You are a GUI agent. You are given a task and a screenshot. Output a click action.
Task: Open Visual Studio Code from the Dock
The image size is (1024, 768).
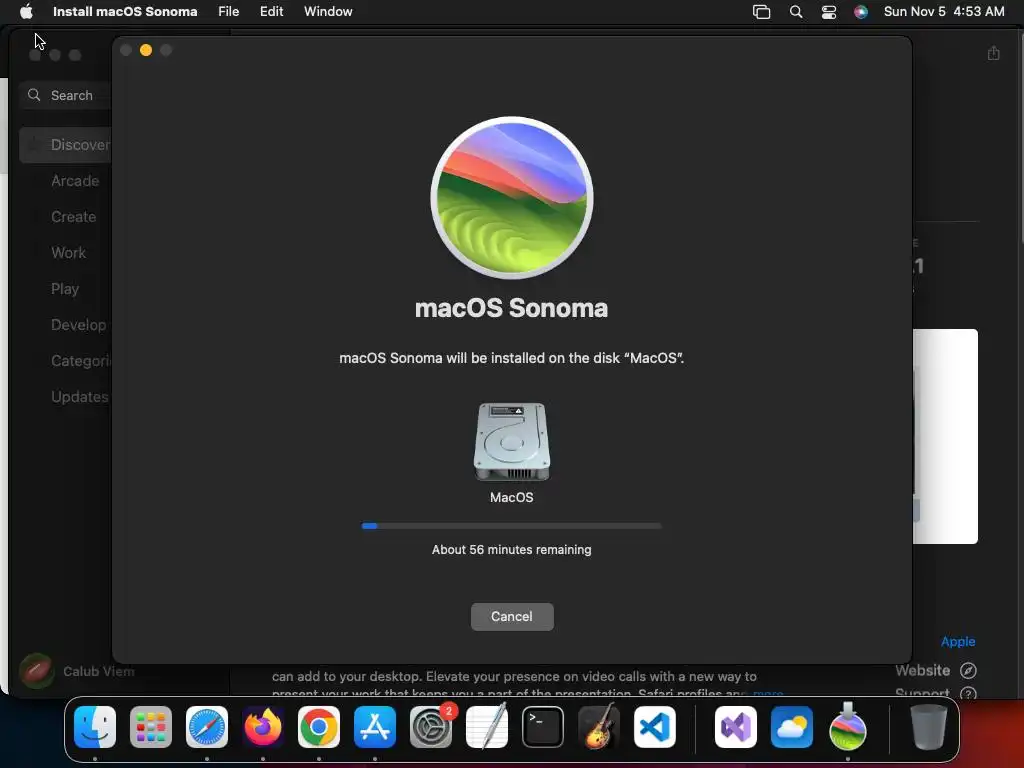[x=655, y=727]
